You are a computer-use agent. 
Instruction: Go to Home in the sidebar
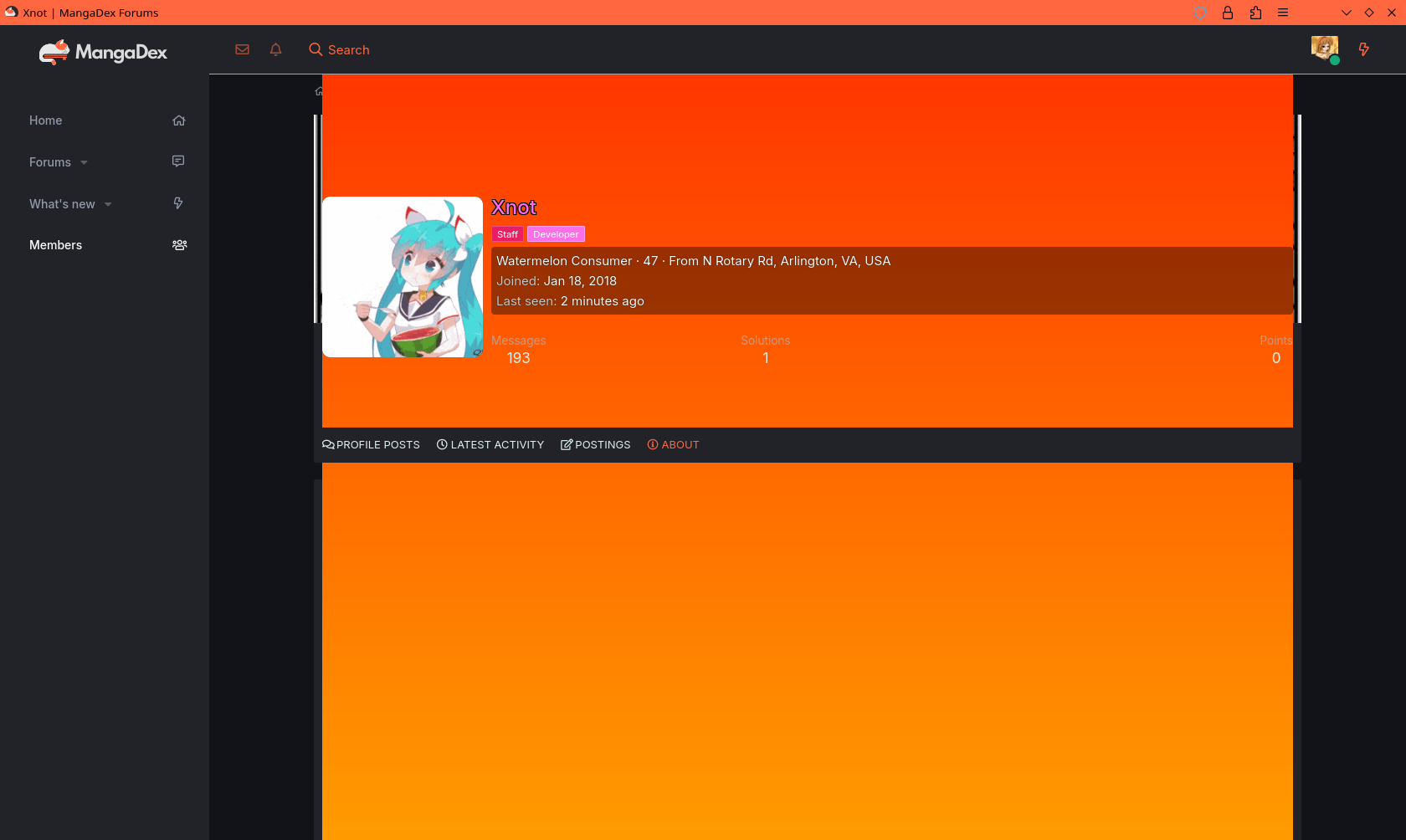point(45,120)
